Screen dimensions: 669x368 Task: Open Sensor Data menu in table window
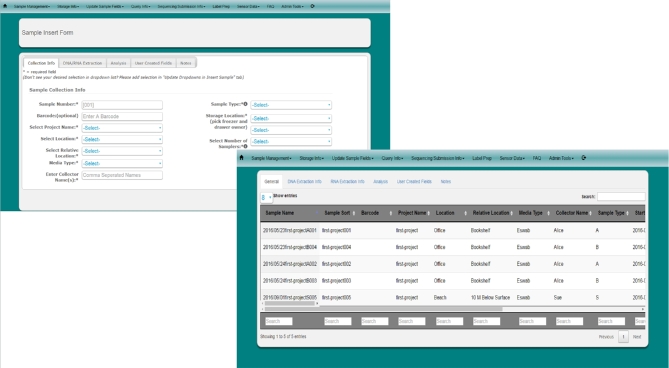(512, 158)
